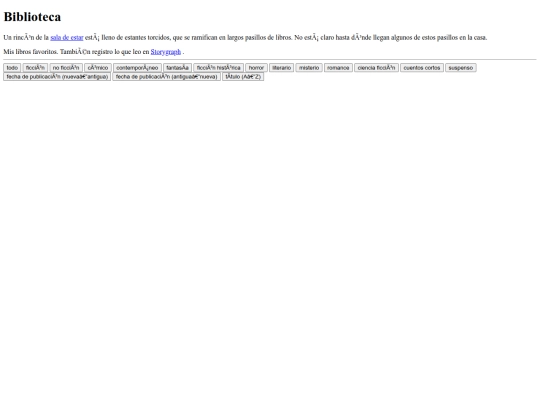Open the 'sala de estar' link
540x405 pixels.
[67, 38]
